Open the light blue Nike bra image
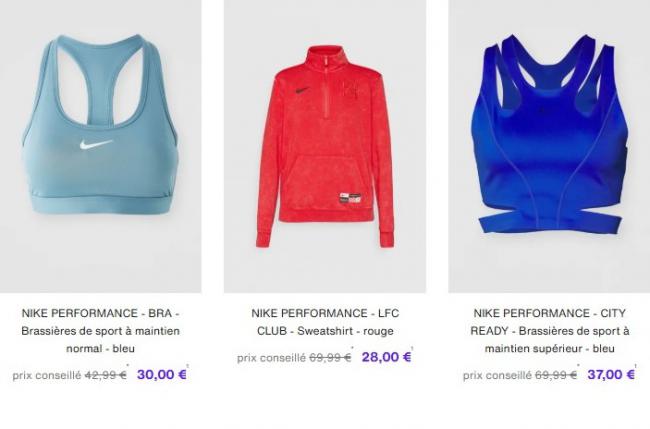Image resolution: width=650 pixels, height=429 pixels. click(101, 146)
